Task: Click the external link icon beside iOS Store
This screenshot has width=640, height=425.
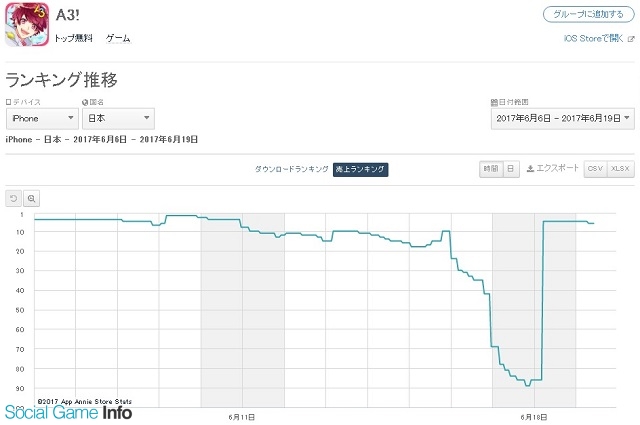Action: coord(631,39)
